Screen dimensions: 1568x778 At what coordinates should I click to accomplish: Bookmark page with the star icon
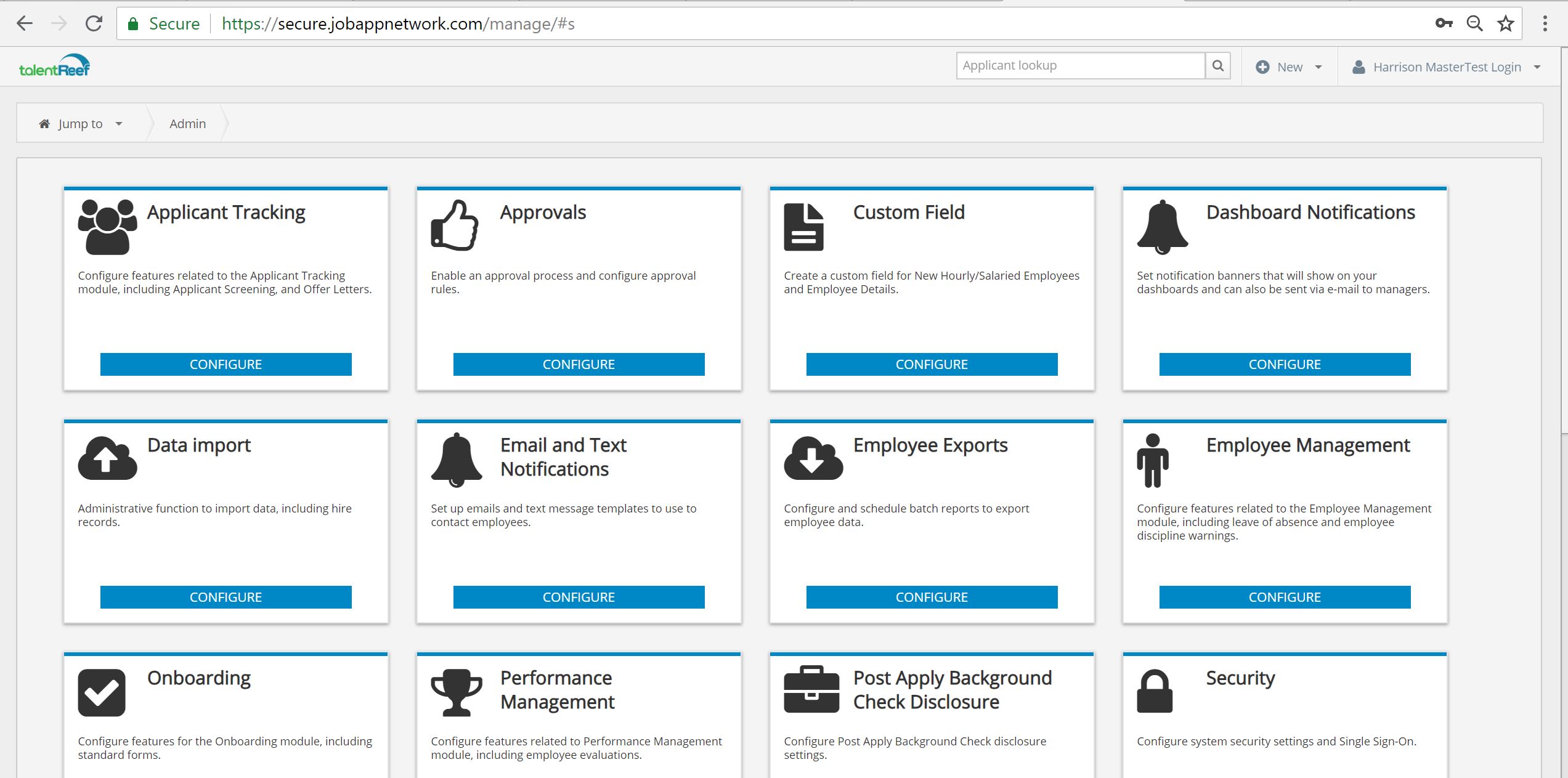(1506, 24)
